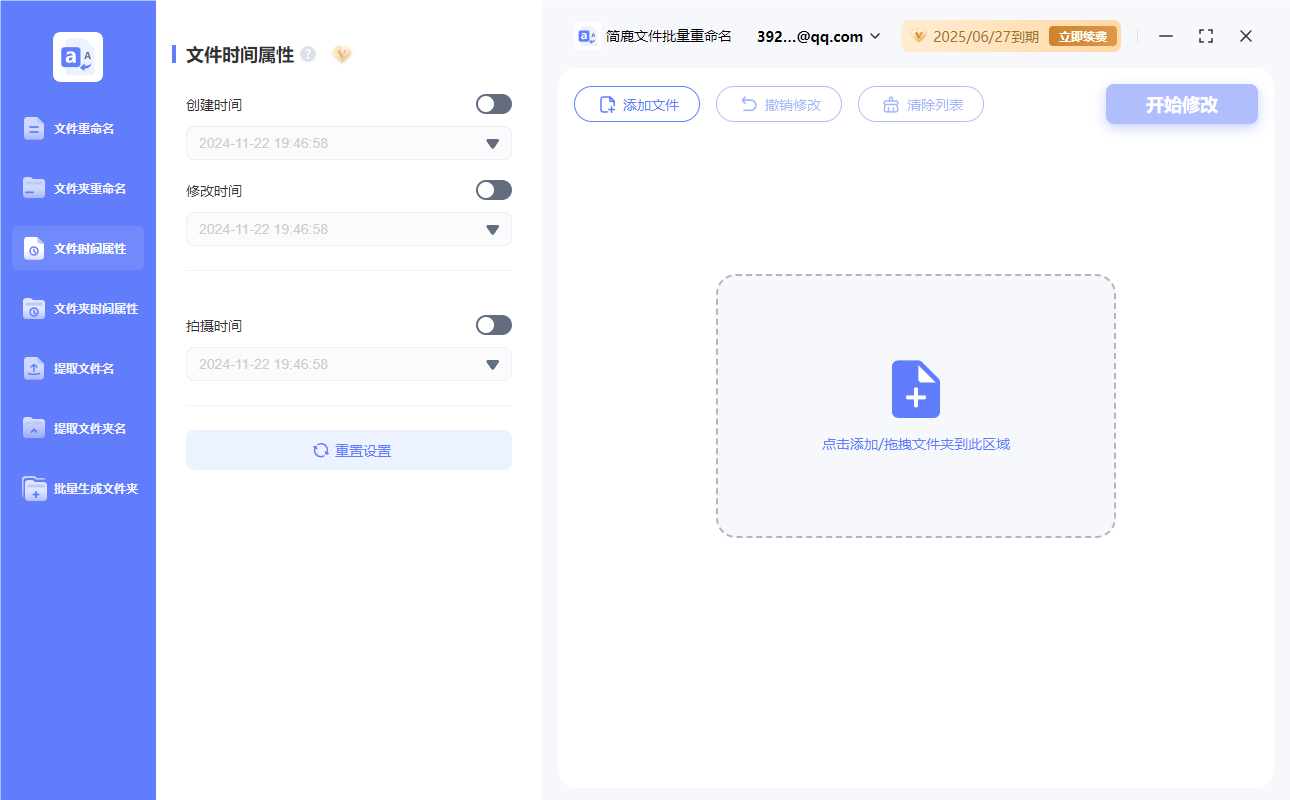Screen dimensions: 1290x800
Task: Open the 批量生成文件夹 tool
Action: 77,488
